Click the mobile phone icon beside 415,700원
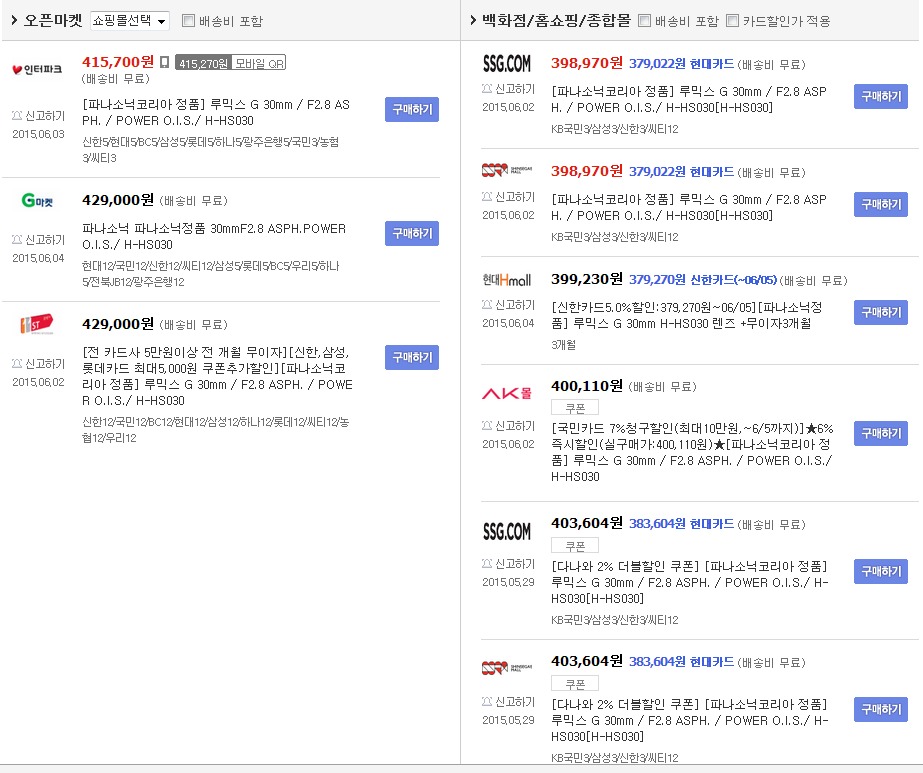 click(164, 62)
